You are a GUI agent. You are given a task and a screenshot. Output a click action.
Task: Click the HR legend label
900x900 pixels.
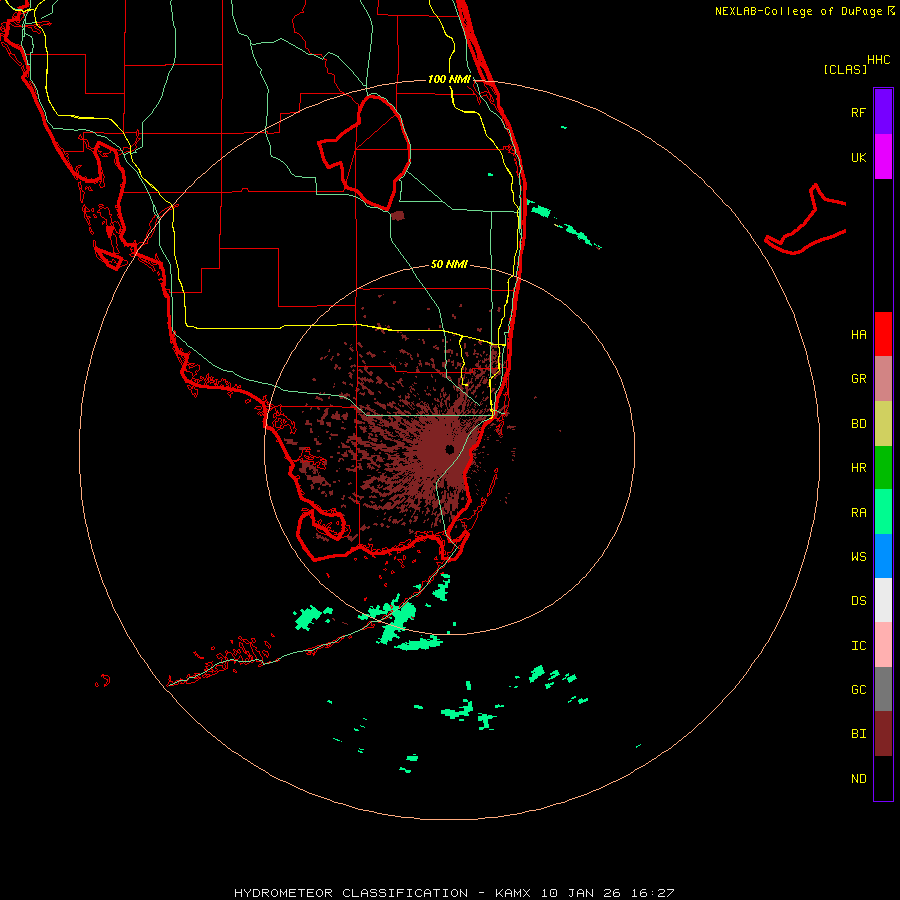click(858, 467)
